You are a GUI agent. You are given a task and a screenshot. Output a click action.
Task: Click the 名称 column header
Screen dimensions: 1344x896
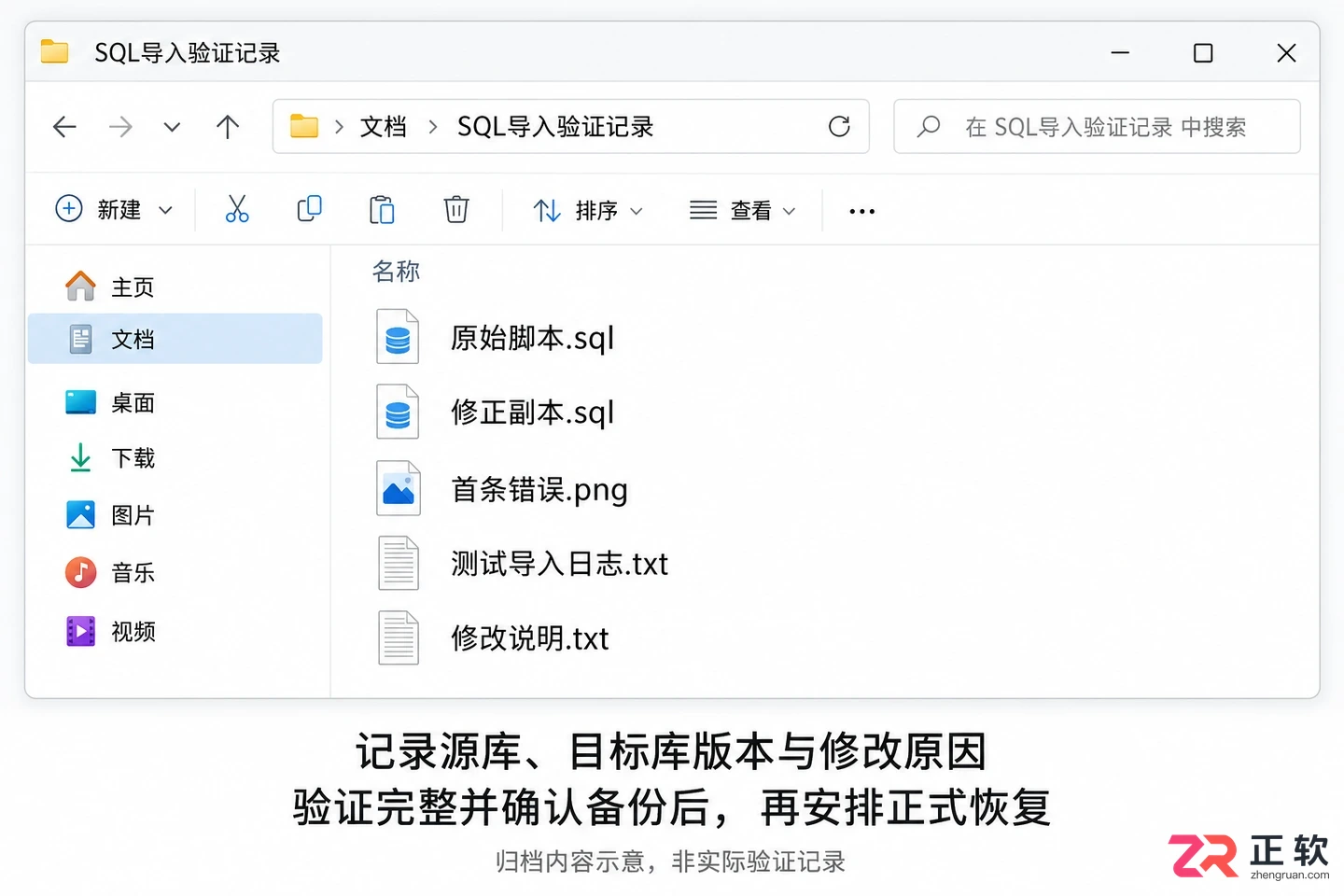tap(396, 272)
